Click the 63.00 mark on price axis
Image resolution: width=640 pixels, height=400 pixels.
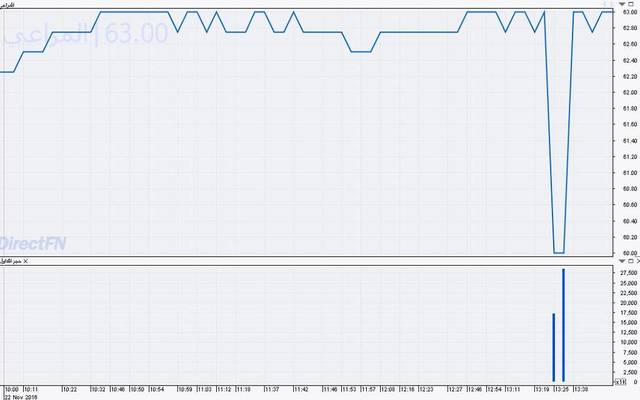(x=629, y=12)
